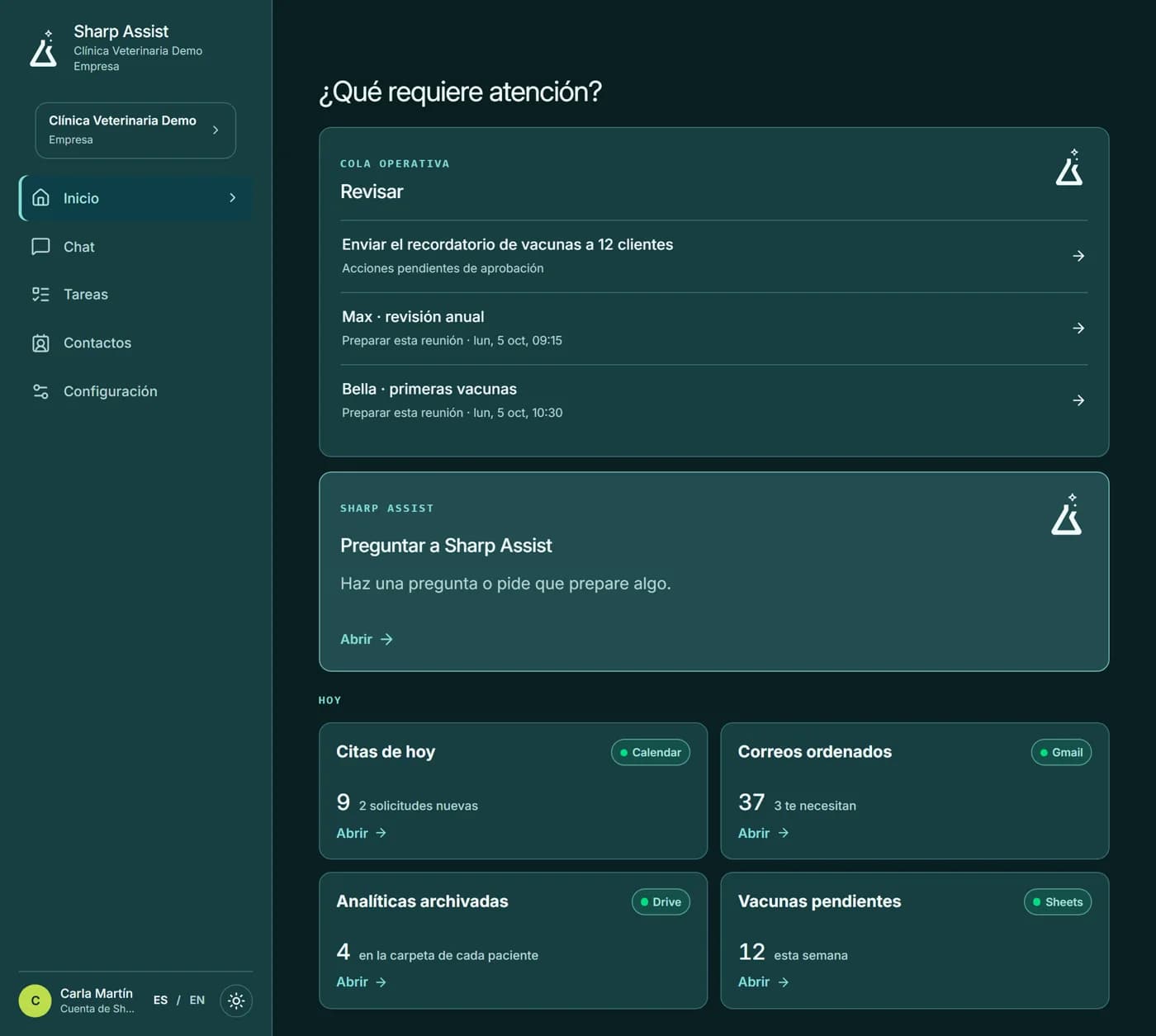
Task: Click the Gmail status badge
Action: [x=1061, y=752]
